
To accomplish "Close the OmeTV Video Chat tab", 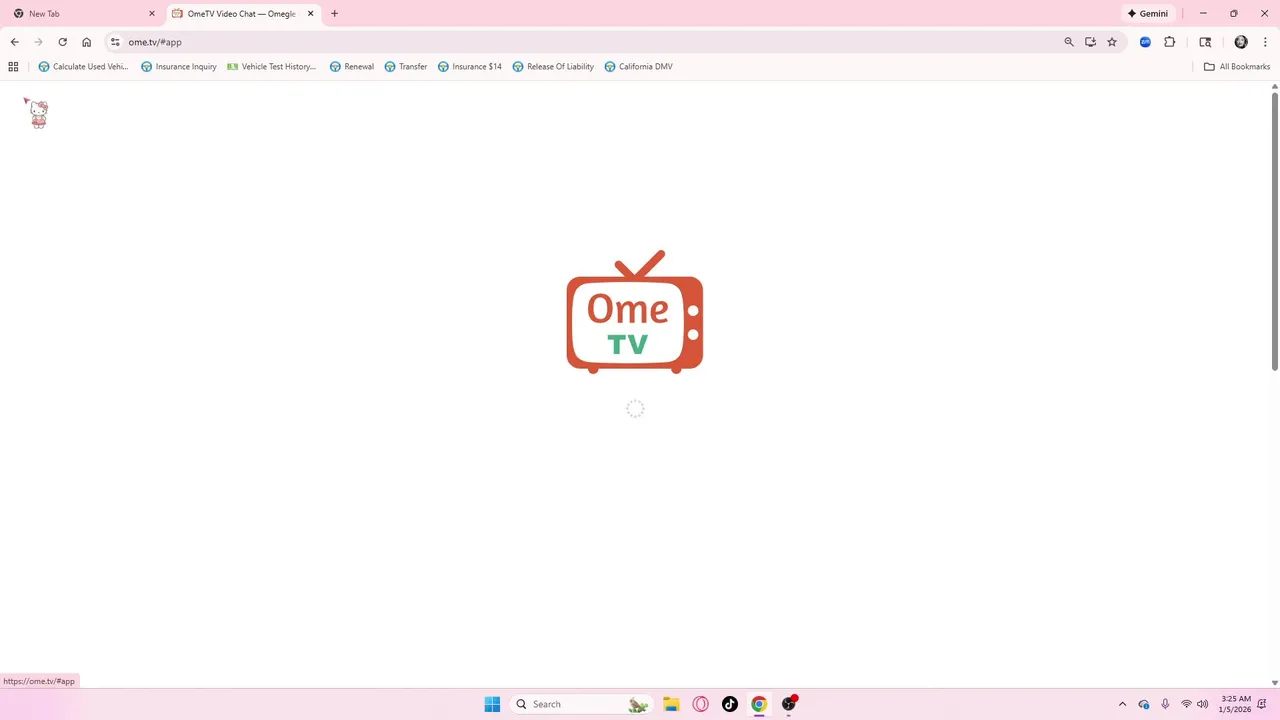I will point(310,14).
